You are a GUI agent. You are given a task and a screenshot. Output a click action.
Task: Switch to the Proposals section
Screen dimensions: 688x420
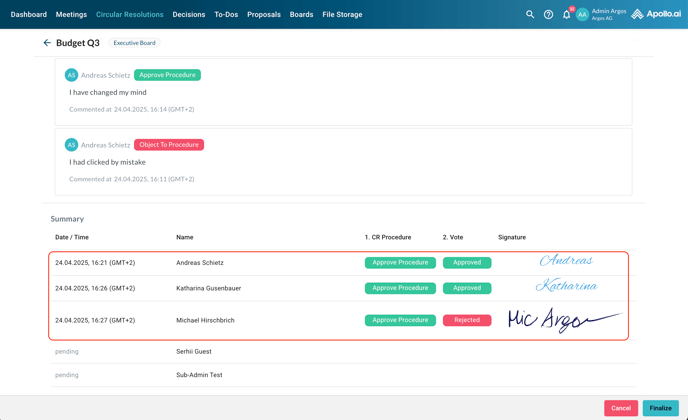(264, 15)
